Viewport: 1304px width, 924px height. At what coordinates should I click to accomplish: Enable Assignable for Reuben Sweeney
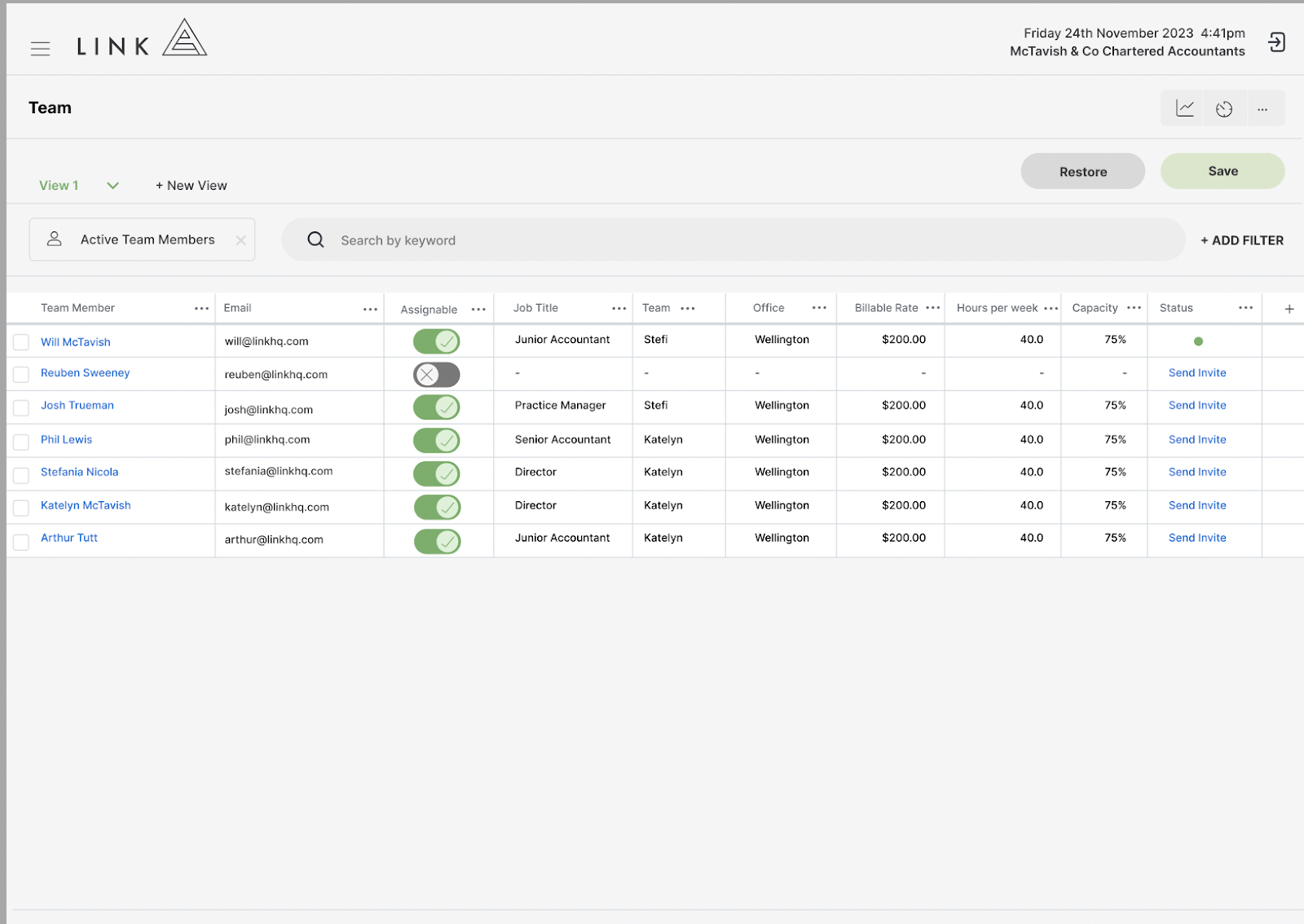pyautogui.click(x=437, y=374)
